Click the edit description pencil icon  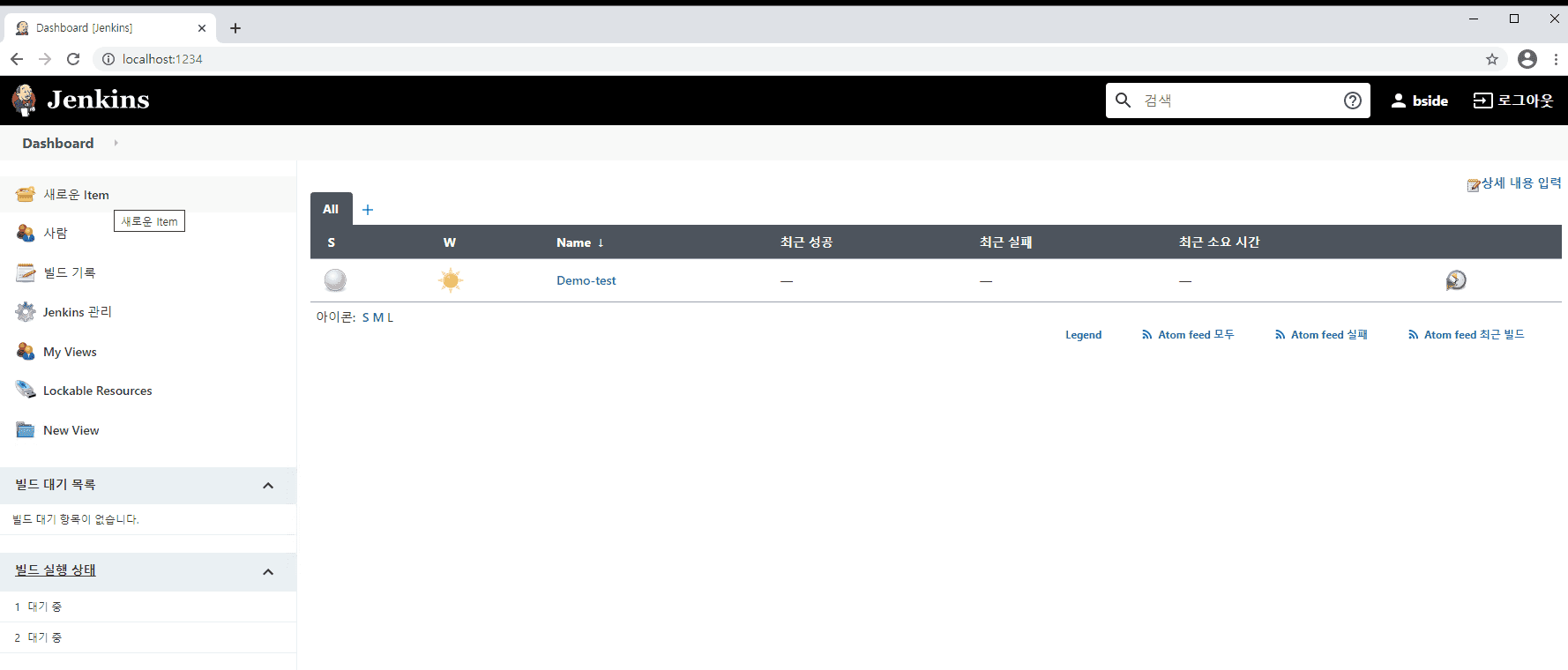(1474, 184)
